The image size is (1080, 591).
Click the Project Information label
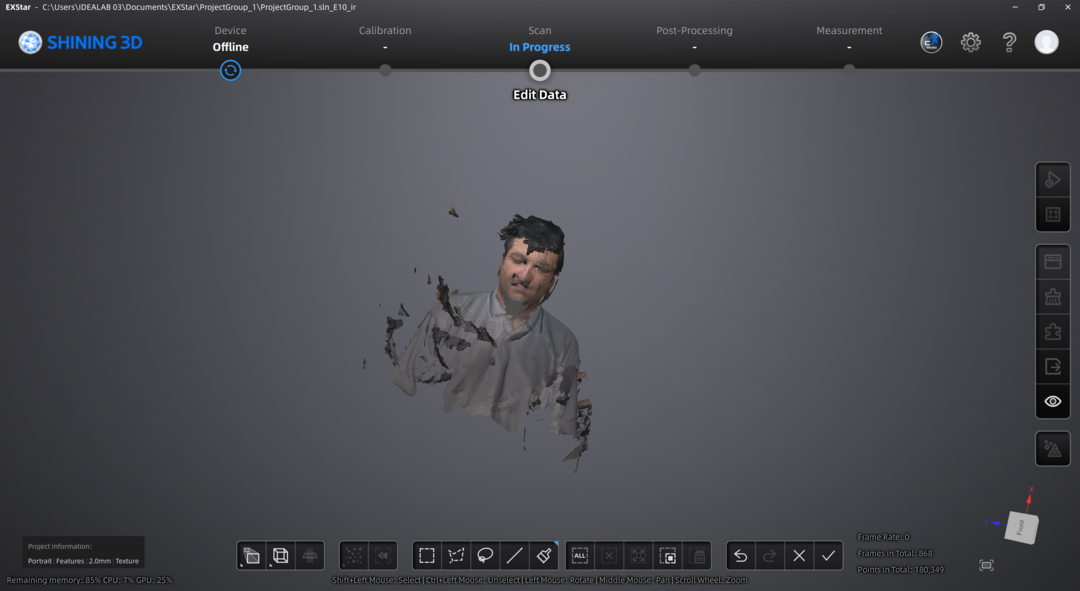(60, 546)
